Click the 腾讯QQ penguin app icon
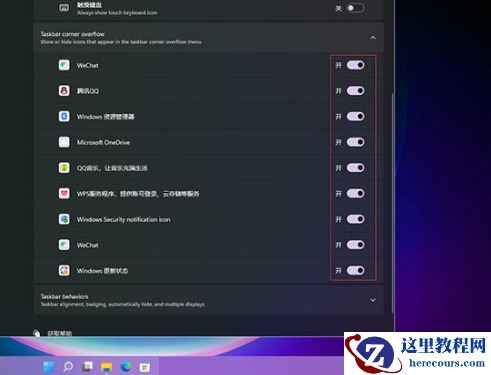 pos(64,91)
